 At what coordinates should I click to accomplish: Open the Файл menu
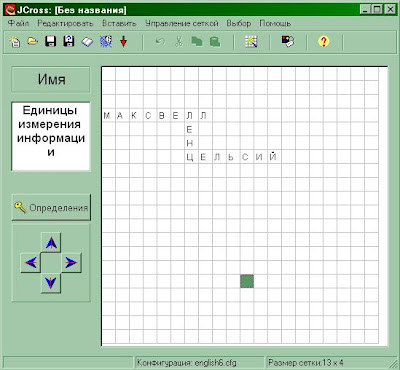[x=18, y=24]
